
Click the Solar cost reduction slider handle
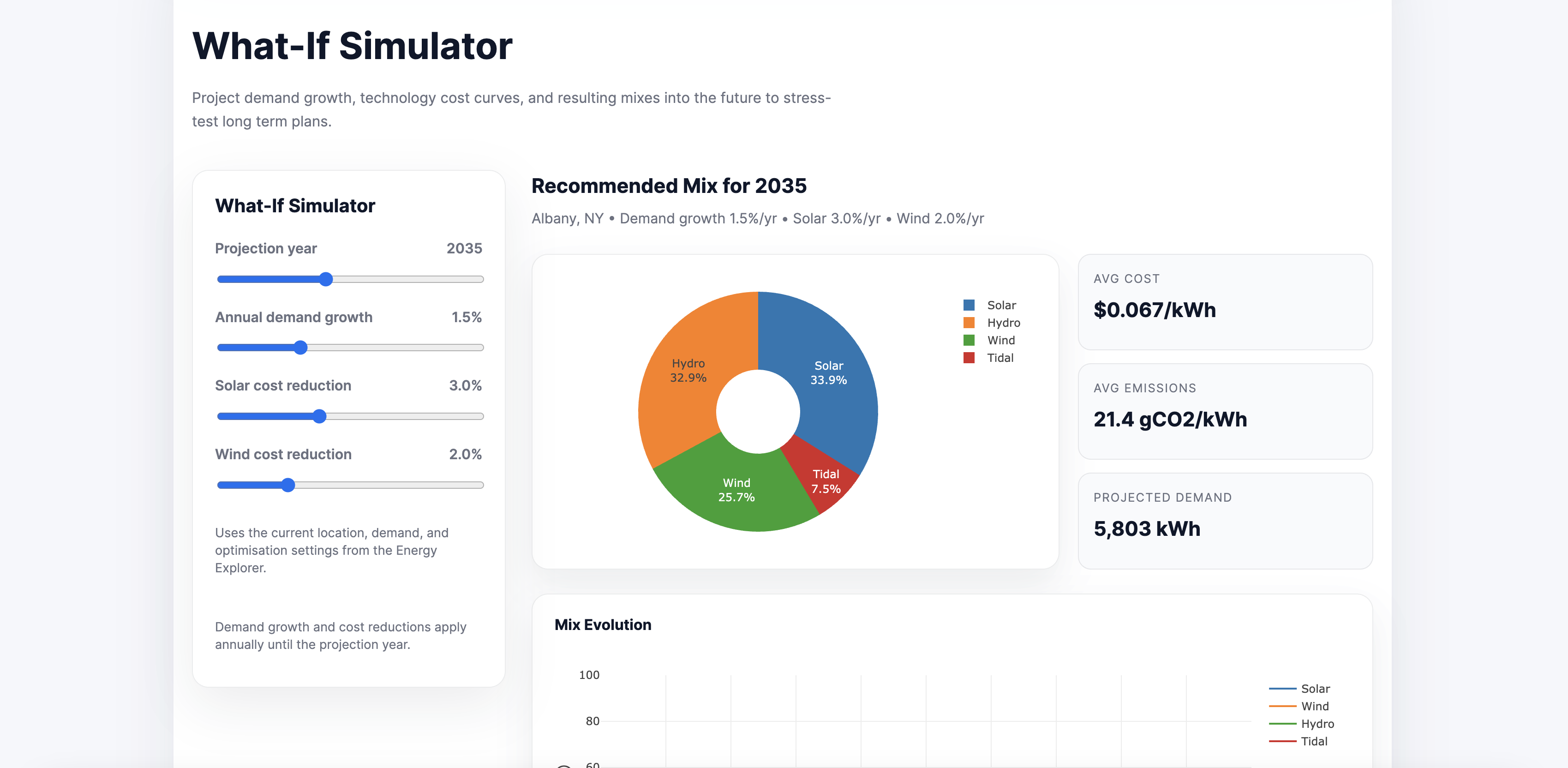(319, 417)
